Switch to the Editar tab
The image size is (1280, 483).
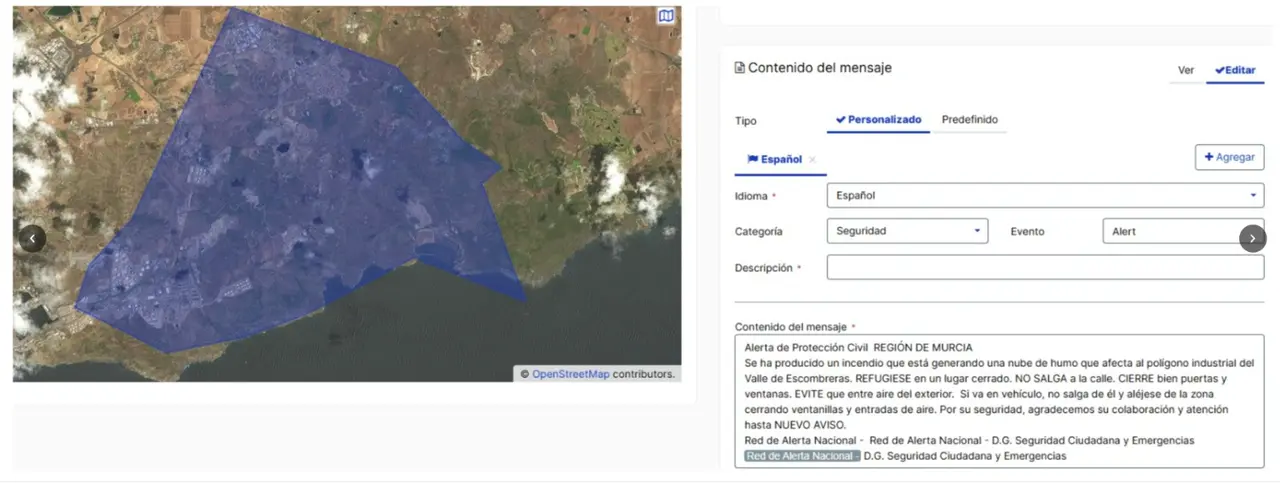pyautogui.click(x=1234, y=70)
